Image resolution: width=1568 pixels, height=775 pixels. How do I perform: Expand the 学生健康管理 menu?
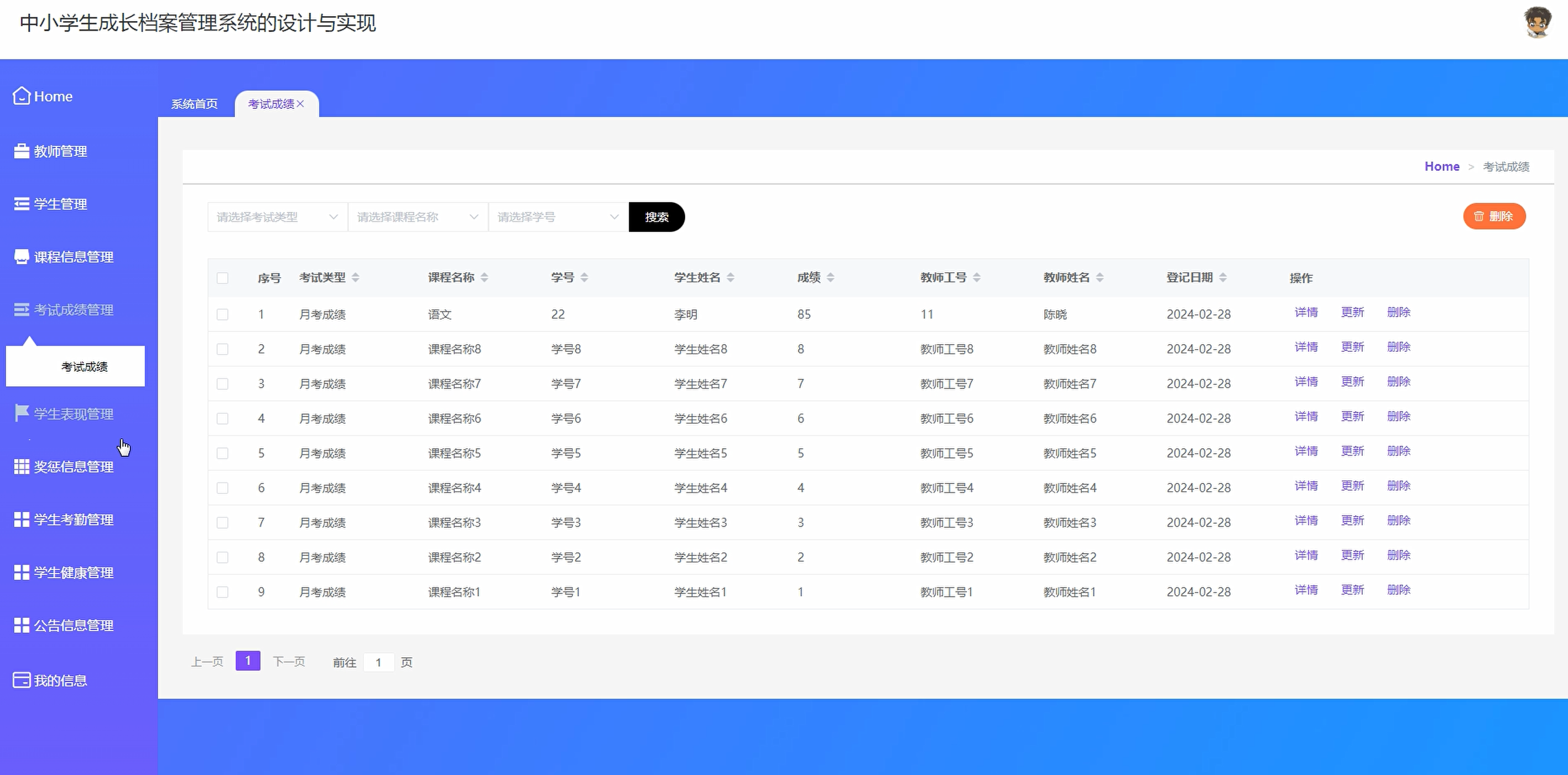pos(74,573)
